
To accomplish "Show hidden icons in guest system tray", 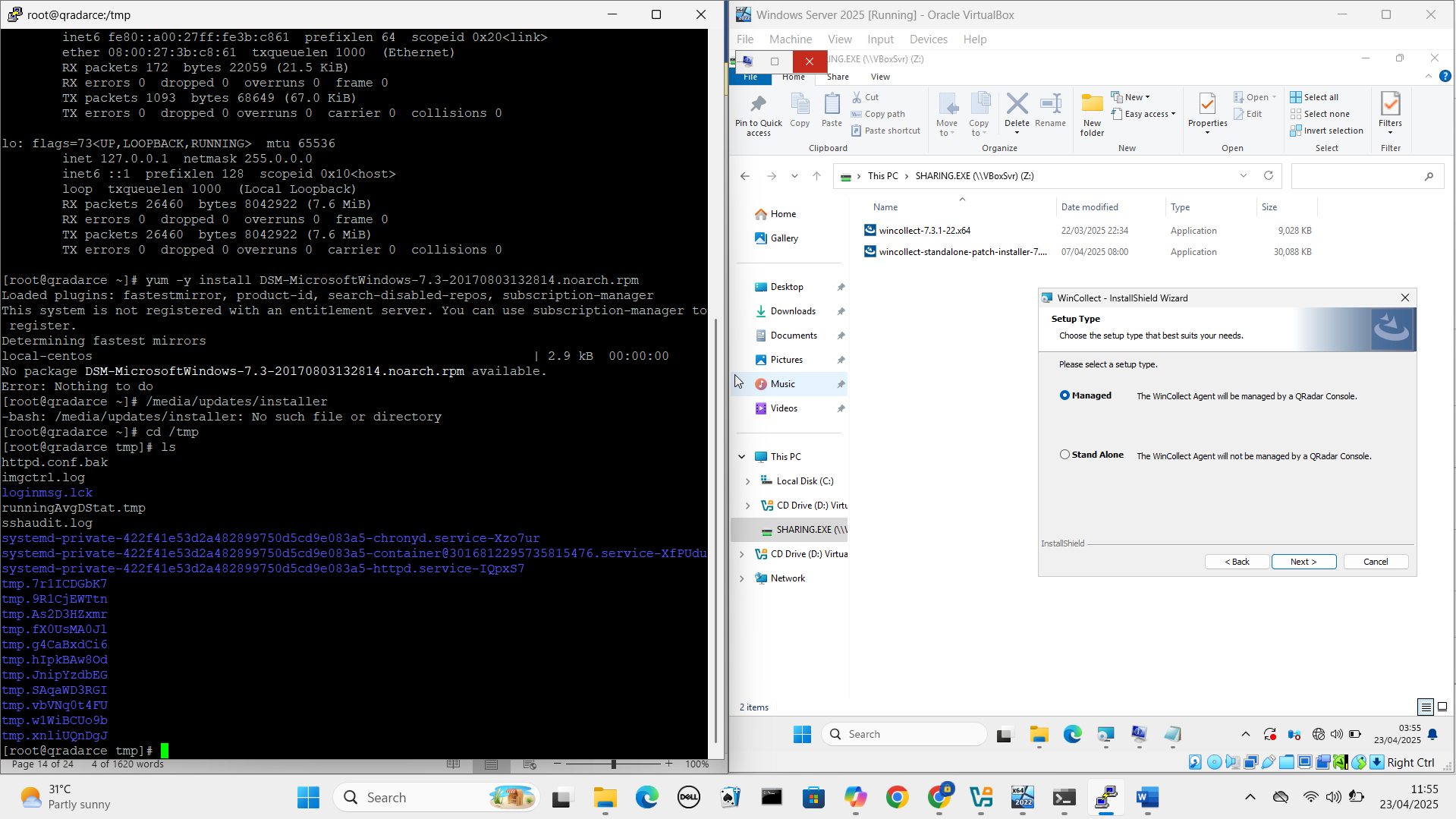I will pyautogui.click(x=1245, y=734).
